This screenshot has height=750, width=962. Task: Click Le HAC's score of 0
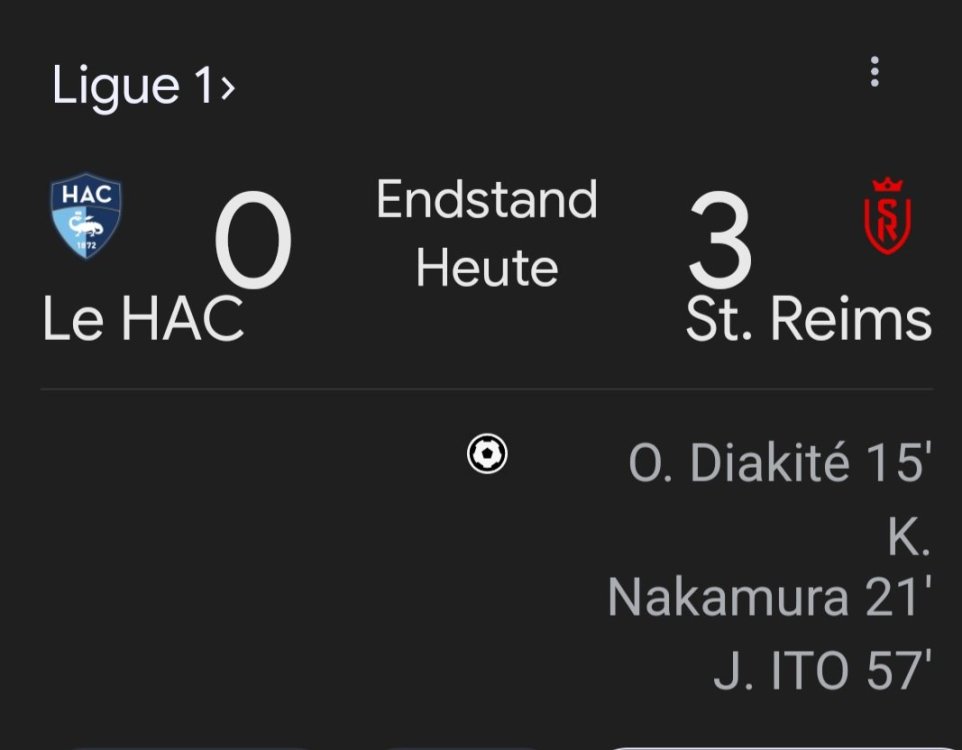[253, 243]
